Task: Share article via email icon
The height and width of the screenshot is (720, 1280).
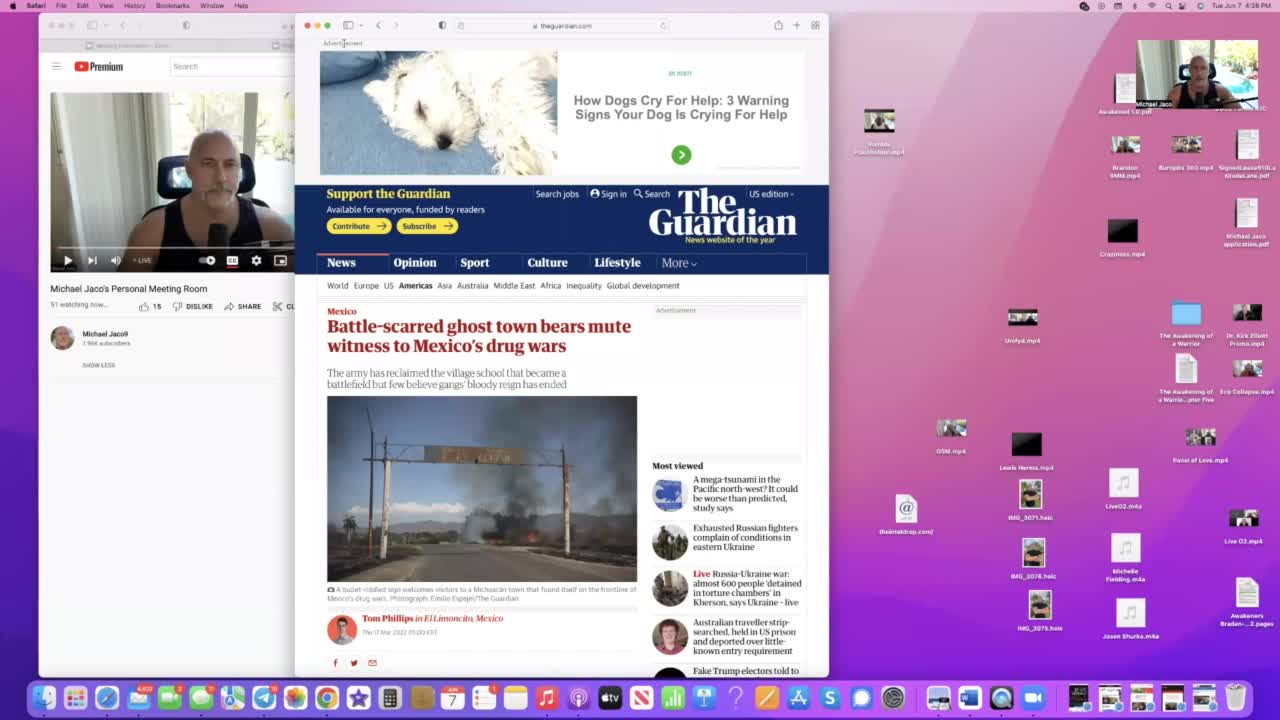Action: [372, 663]
